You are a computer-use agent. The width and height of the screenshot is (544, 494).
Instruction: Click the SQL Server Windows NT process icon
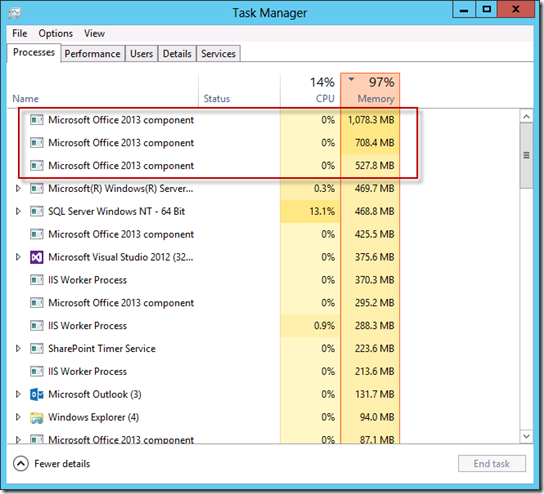coord(36,211)
